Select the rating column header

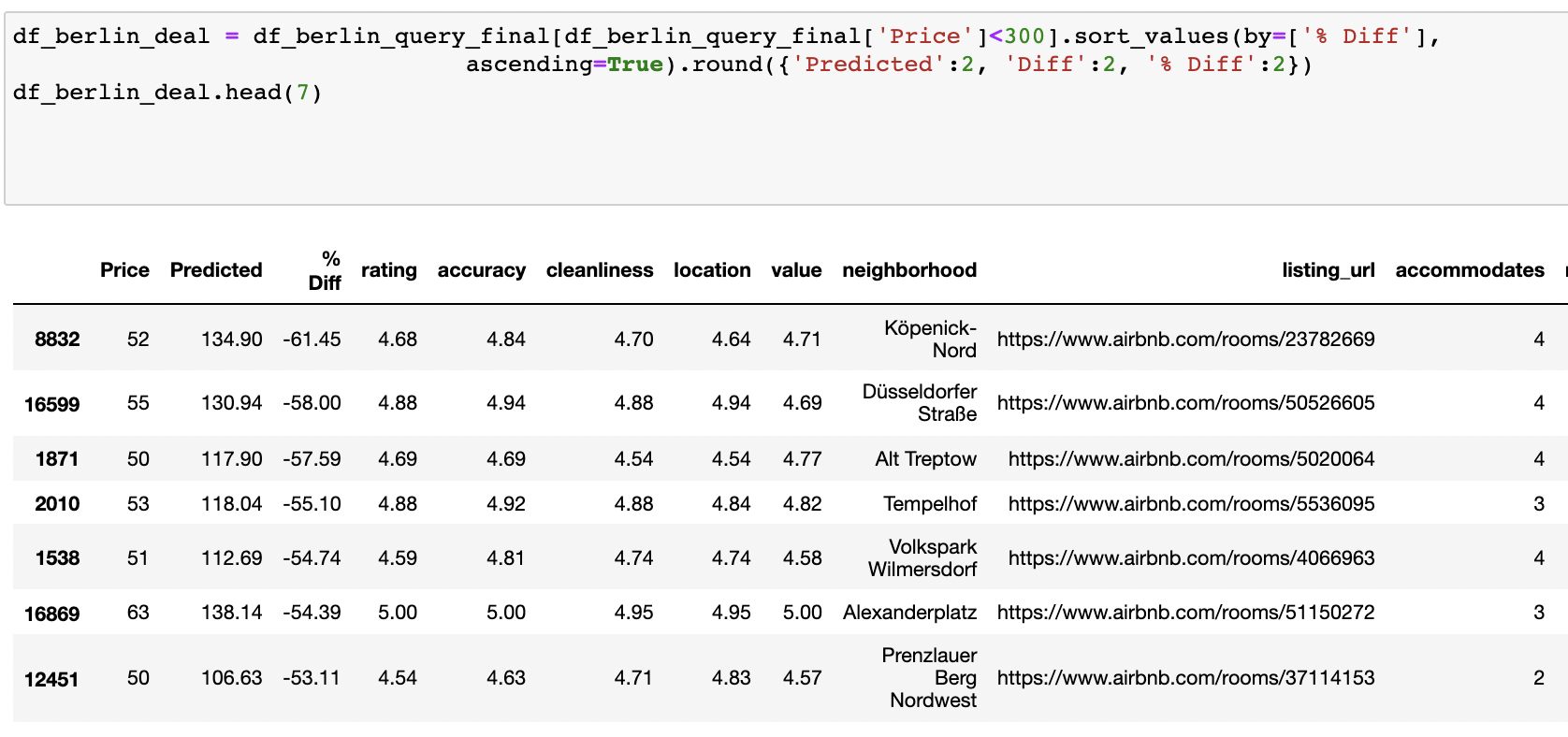[389, 270]
